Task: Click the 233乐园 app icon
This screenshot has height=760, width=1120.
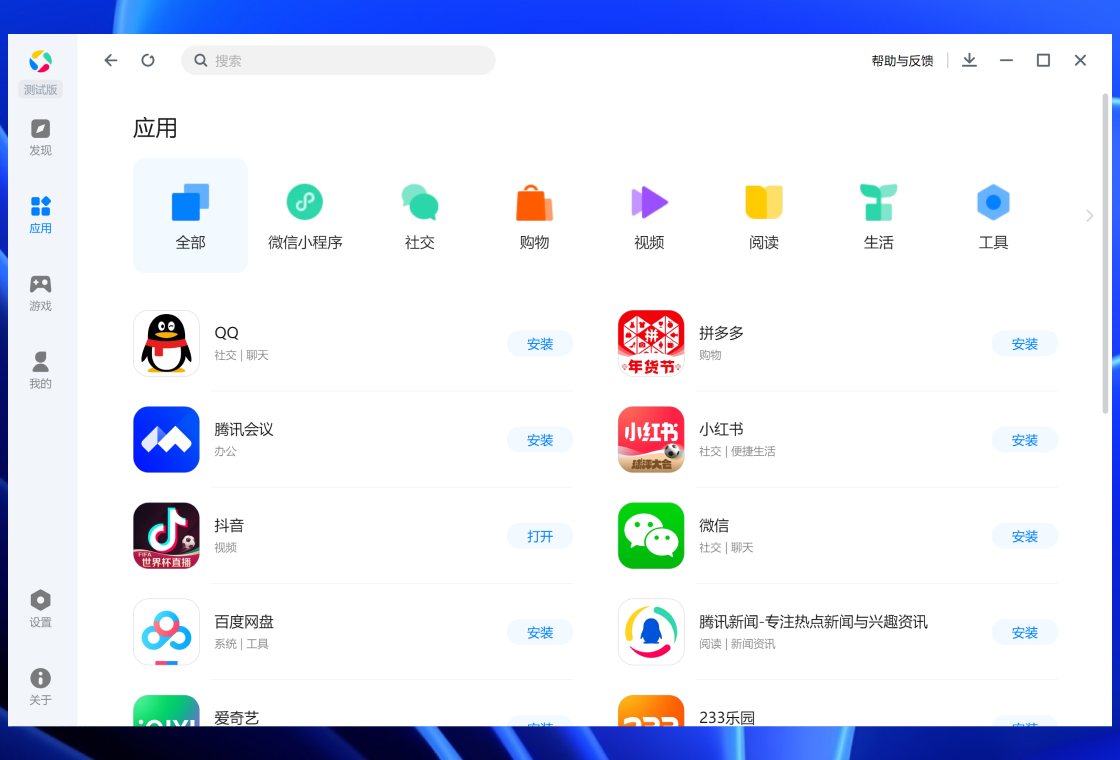Action: 651,711
